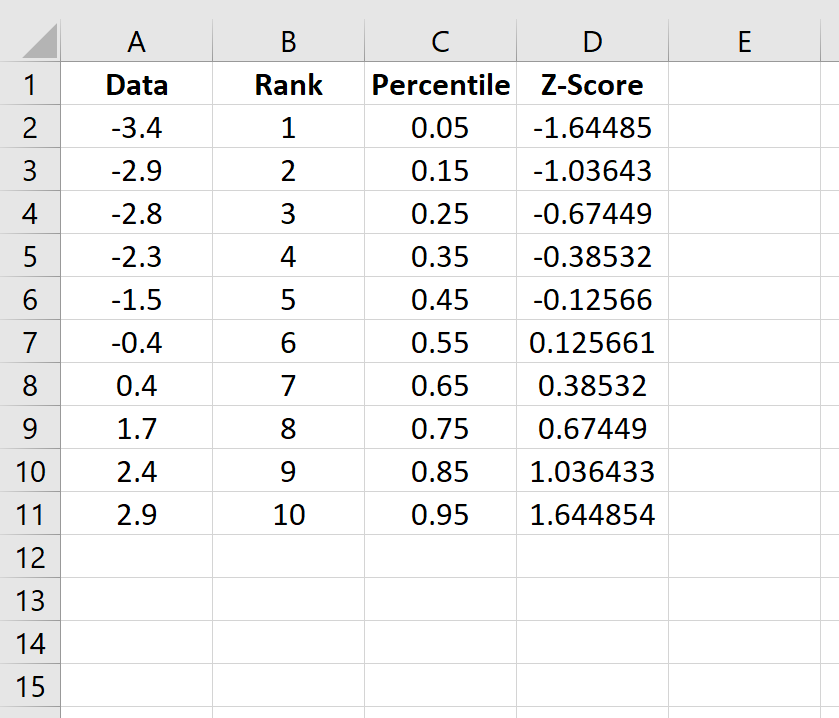Image resolution: width=839 pixels, height=718 pixels.
Task: Select column A header
Action: (137, 42)
